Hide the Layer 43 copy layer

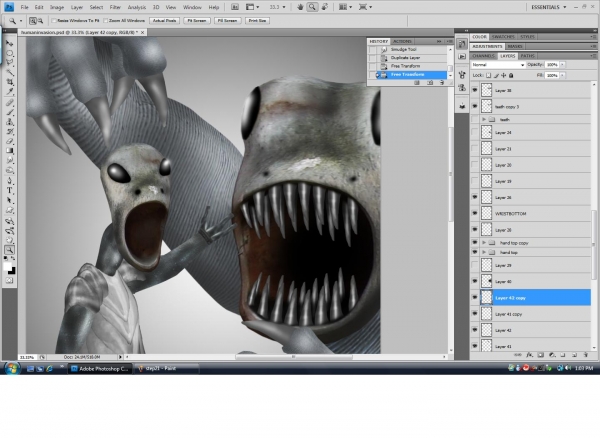[x=475, y=297]
